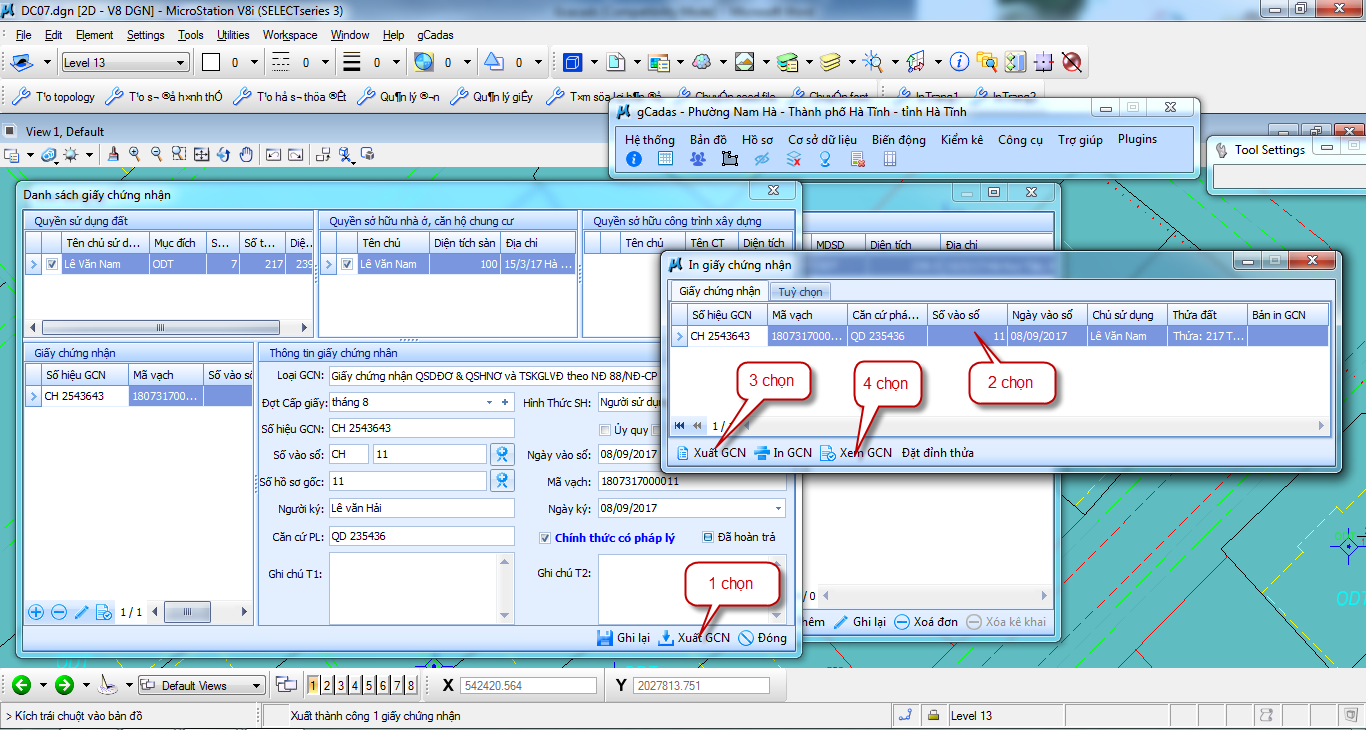The image size is (1366, 730).
Task: Toggle the Ủy quyền checkbox
Action: [x=604, y=430]
